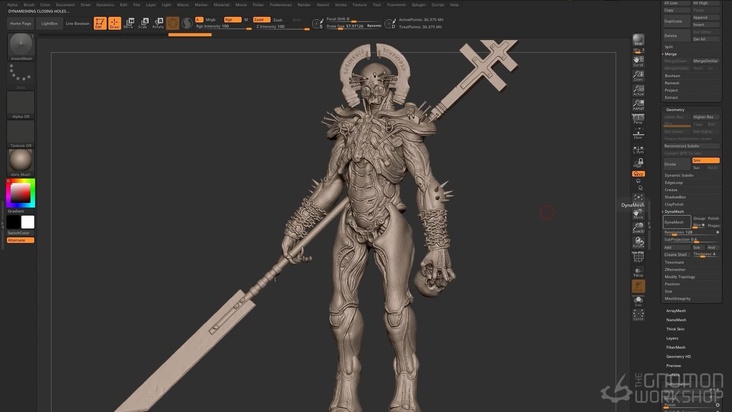Screen dimensions: 732x412
Task: Open the Render menu
Action: [x=304, y=5]
